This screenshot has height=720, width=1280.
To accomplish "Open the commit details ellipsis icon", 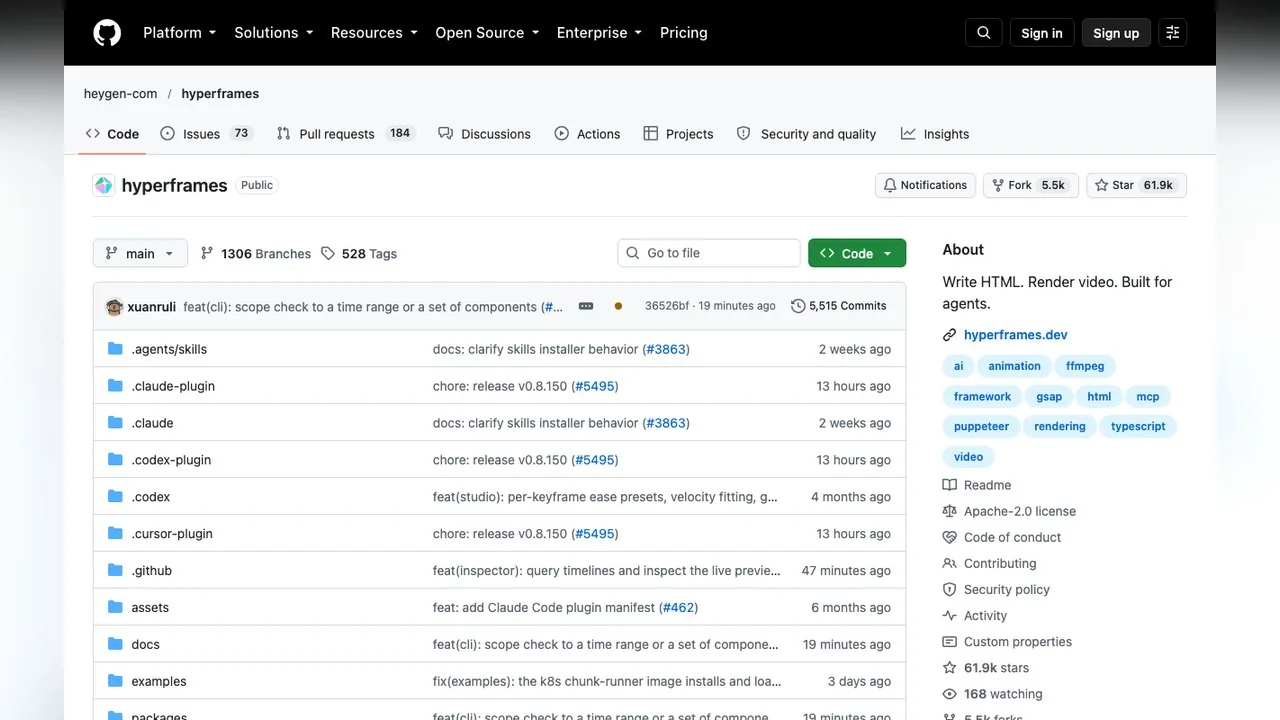I will 586,306.
